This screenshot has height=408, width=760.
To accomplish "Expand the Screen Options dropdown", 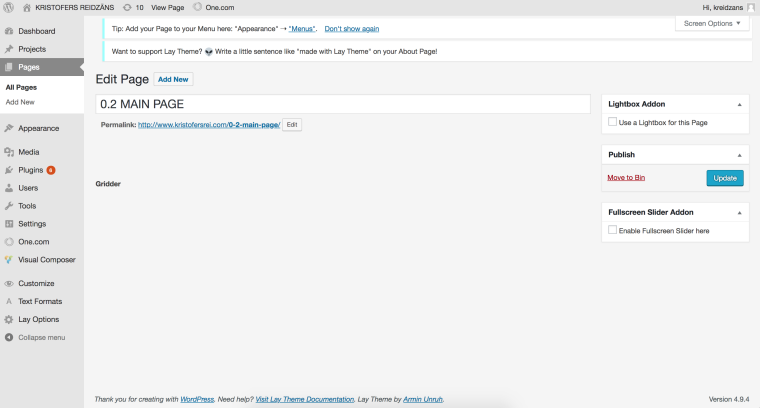I will tap(713, 23).
